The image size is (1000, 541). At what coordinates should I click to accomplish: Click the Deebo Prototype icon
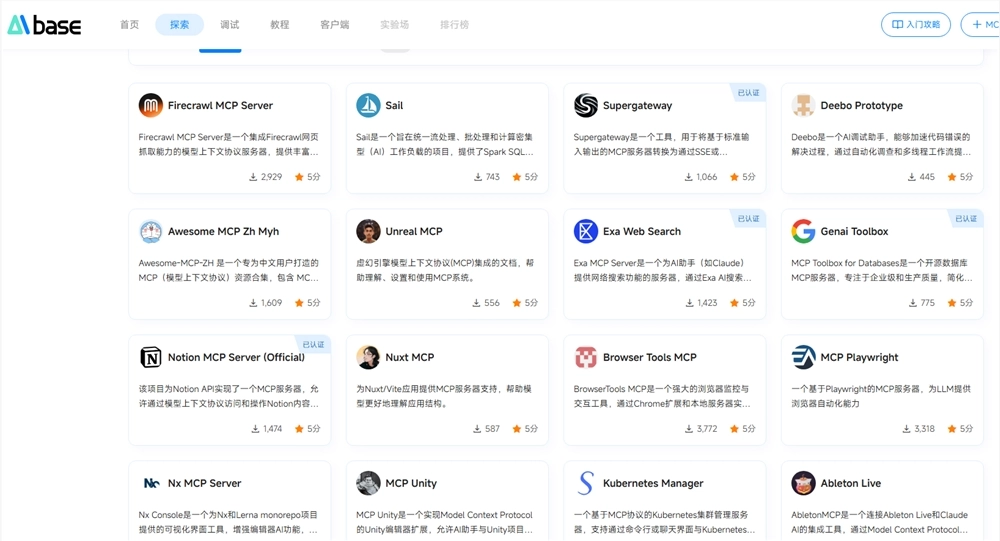[803, 105]
